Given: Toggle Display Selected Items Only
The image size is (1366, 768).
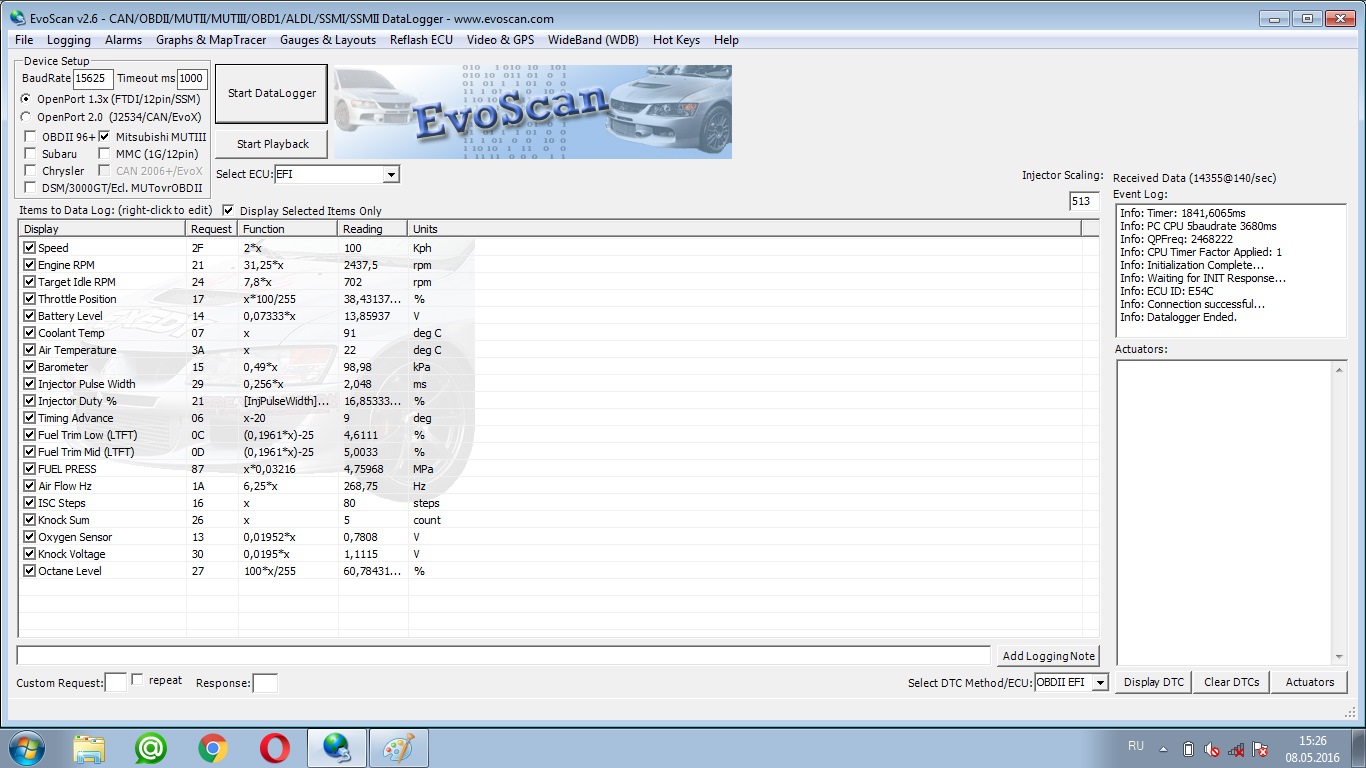Looking at the screenshot, I should (228, 210).
